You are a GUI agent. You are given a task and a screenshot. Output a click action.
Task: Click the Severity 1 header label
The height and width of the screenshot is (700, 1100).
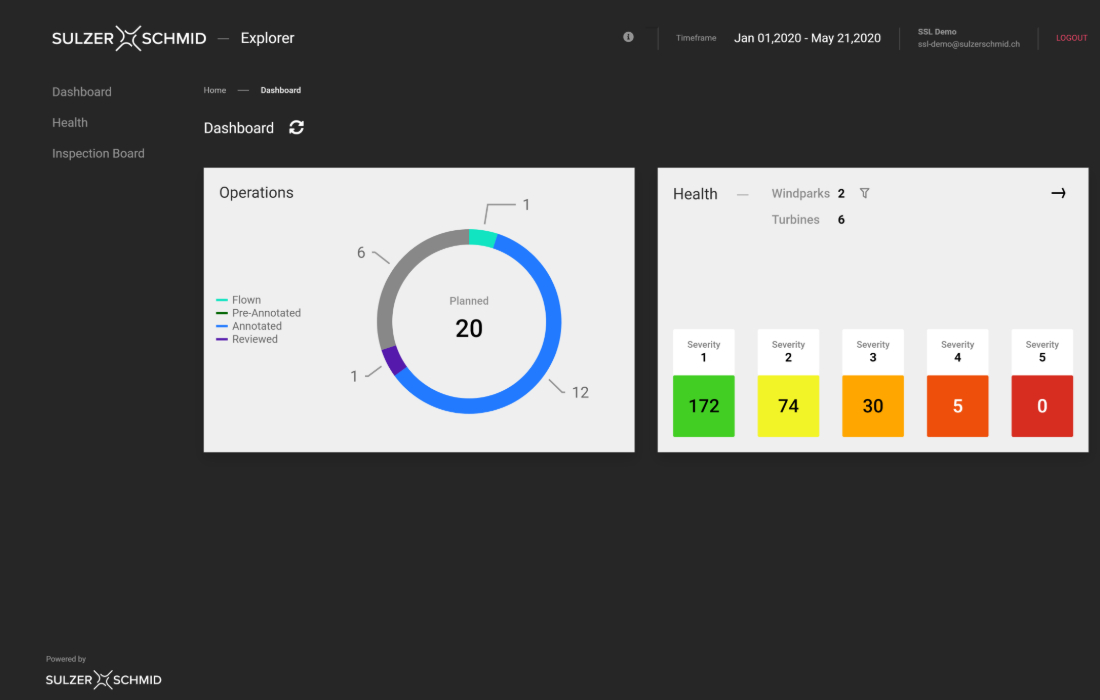pyautogui.click(x=704, y=351)
